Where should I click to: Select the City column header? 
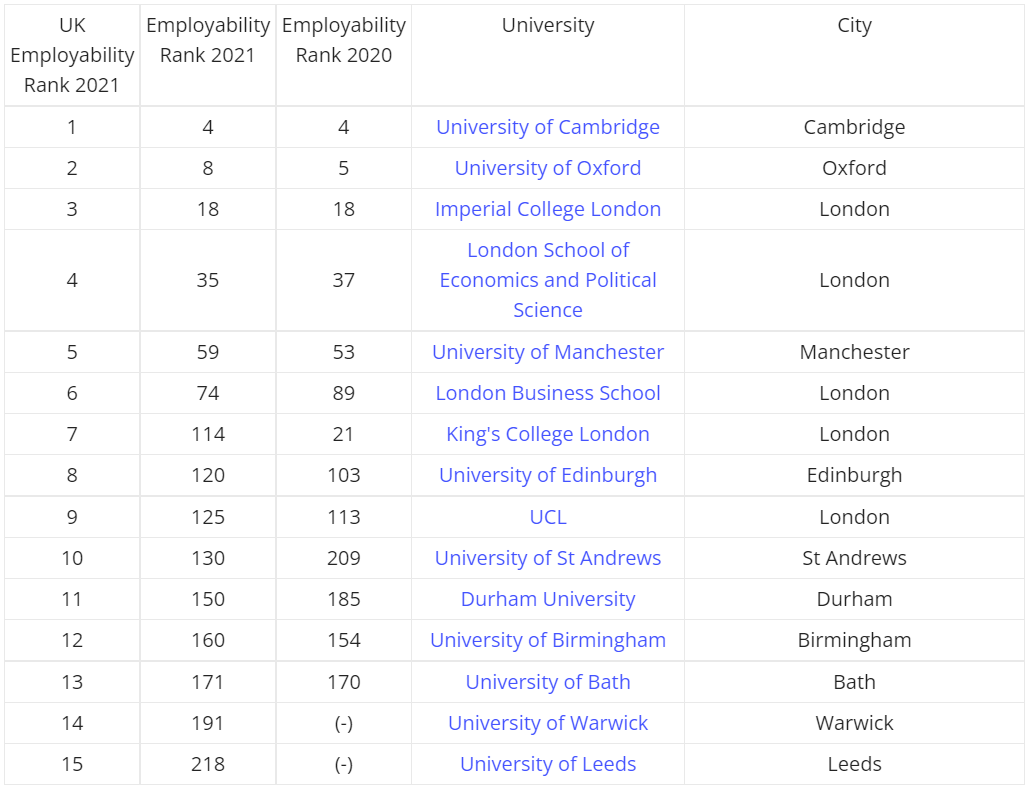[854, 26]
